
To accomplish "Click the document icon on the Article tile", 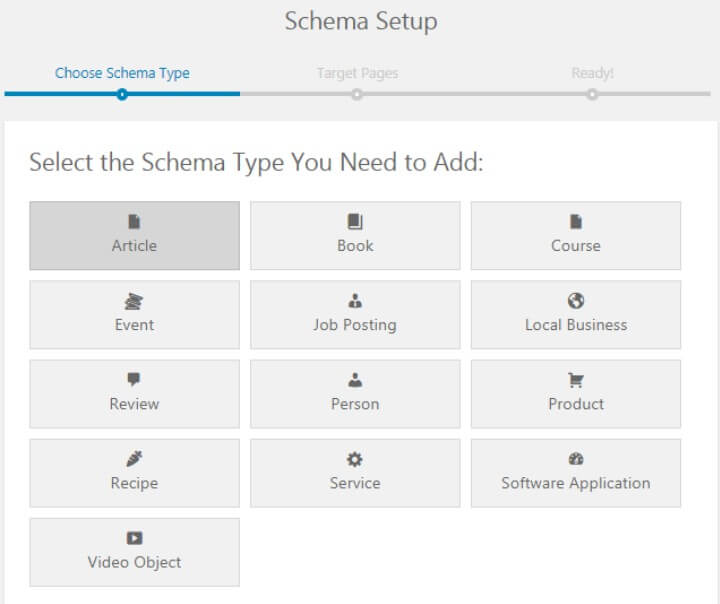I will [134, 222].
